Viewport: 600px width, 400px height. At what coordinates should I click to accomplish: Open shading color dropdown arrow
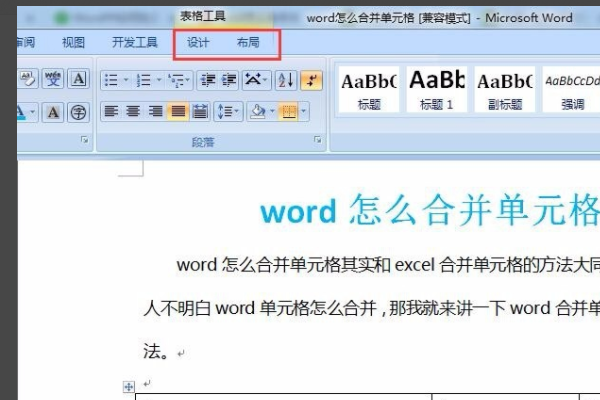point(272,112)
